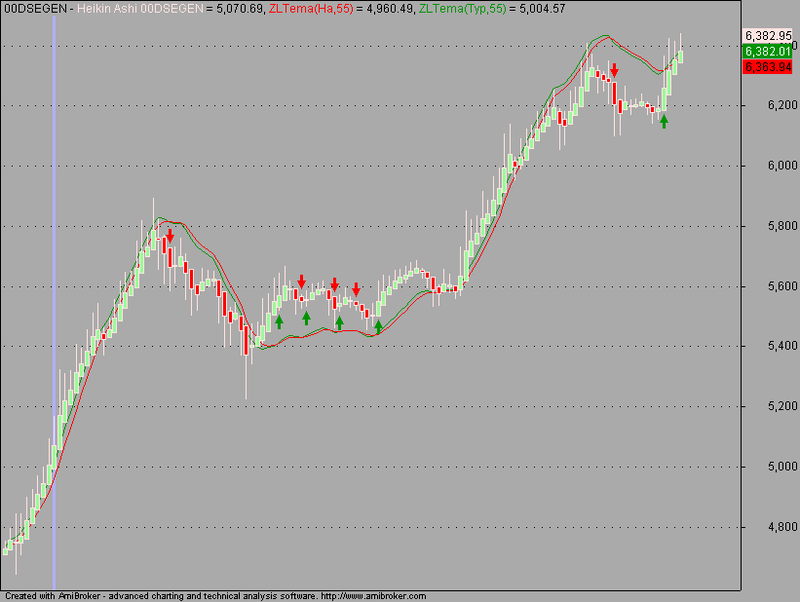Click the 5,400 price axis label
This screenshot has width=800, height=602.
click(782, 346)
